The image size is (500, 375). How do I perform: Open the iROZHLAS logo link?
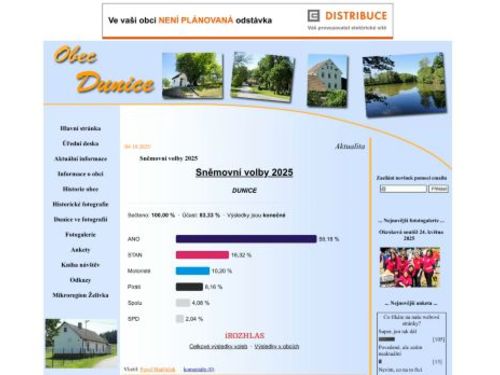(x=244, y=336)
